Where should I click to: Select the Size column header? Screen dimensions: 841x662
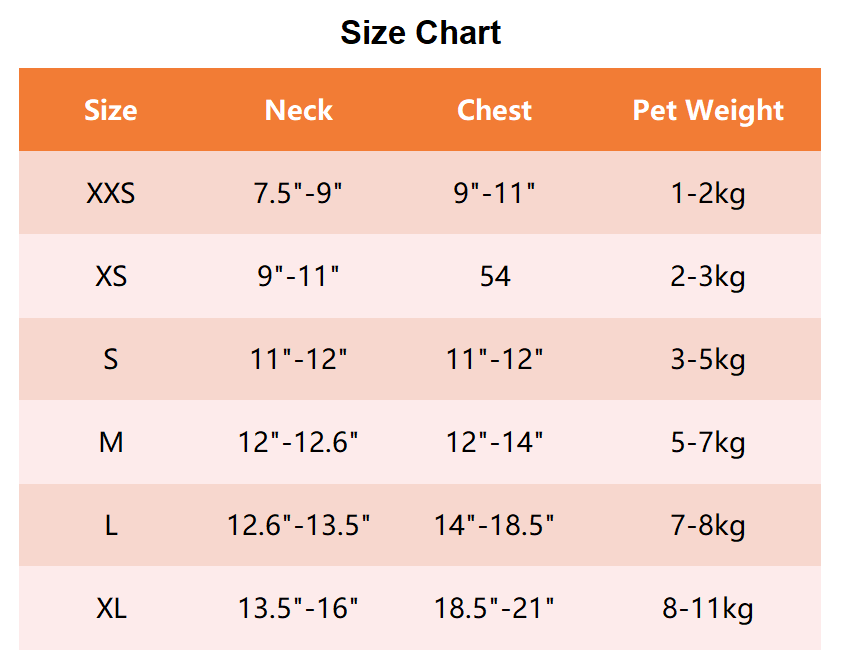point(110,110)
